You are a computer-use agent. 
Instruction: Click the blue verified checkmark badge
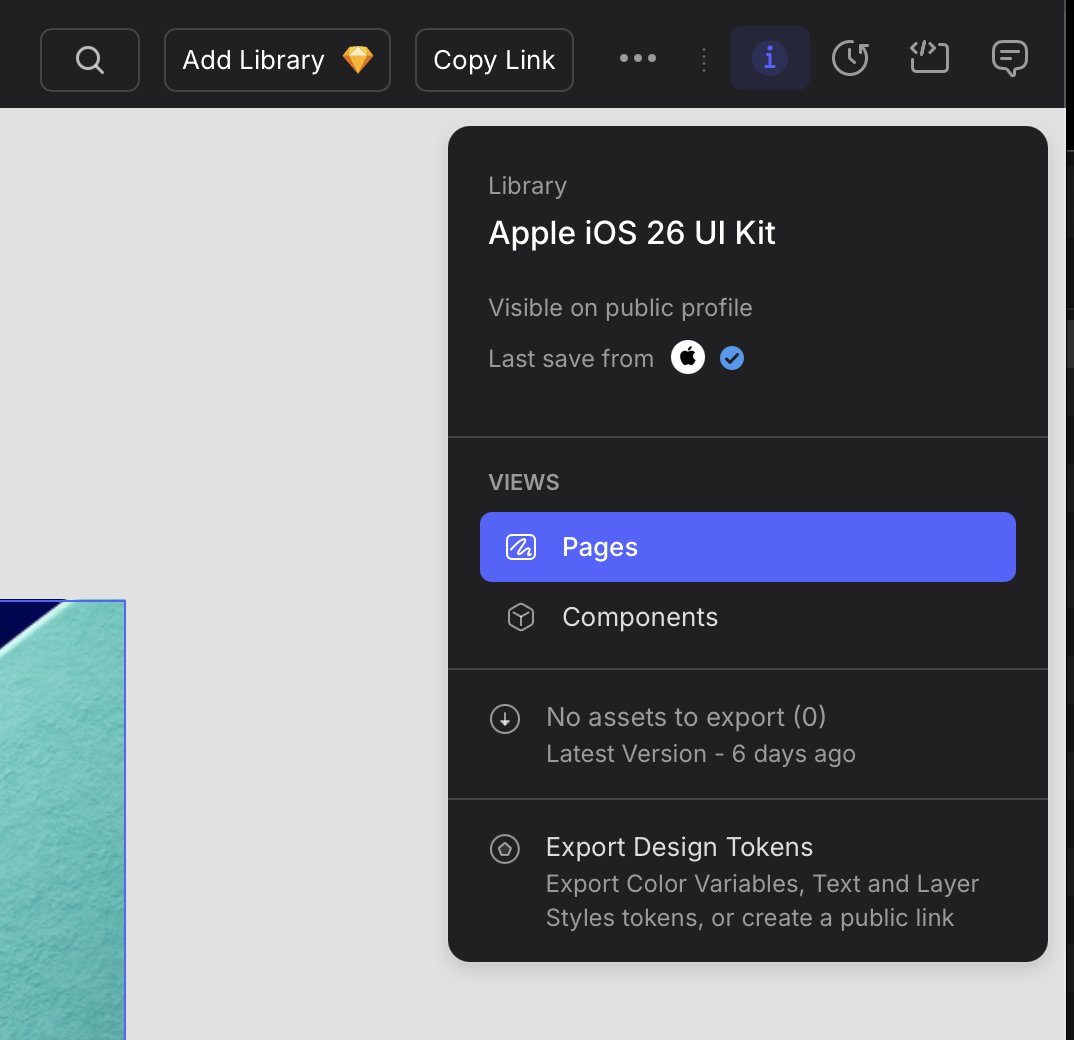coord(732,358)
